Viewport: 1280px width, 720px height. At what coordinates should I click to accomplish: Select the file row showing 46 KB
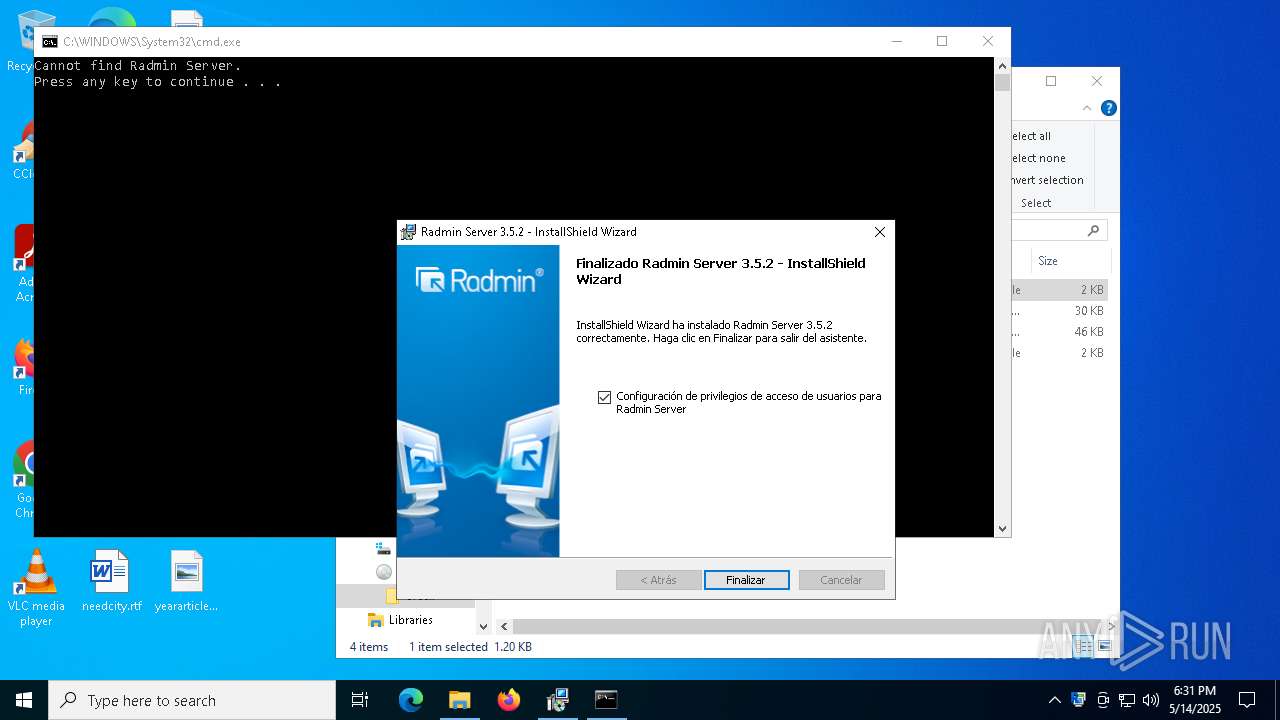coord(1058,332)
